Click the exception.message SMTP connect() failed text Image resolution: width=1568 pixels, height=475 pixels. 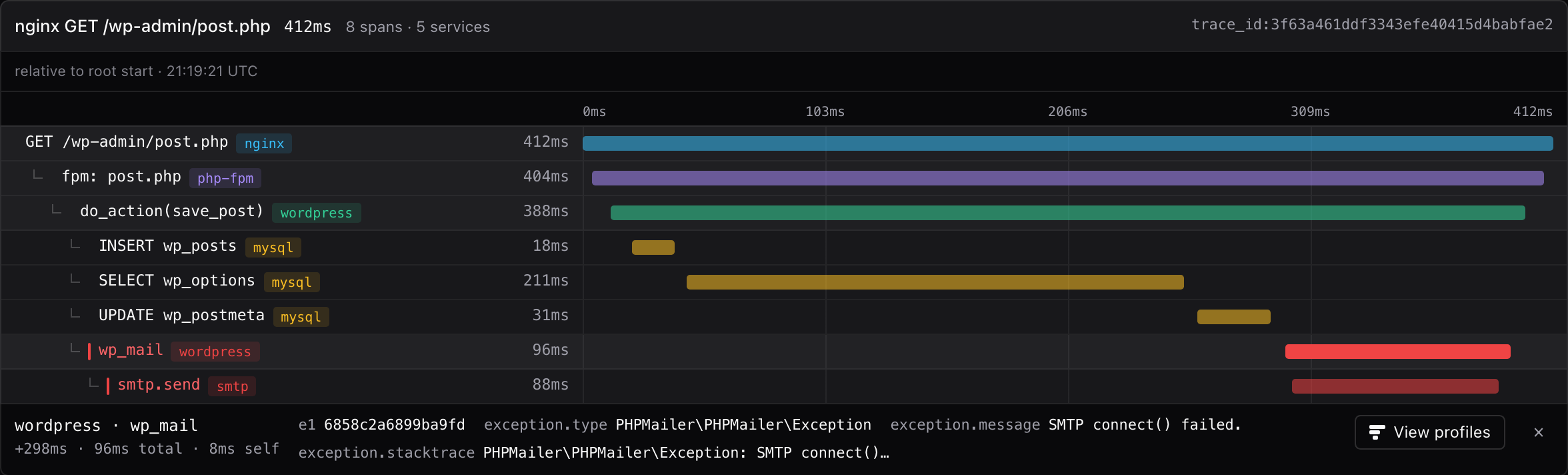tap(1145, 425)
